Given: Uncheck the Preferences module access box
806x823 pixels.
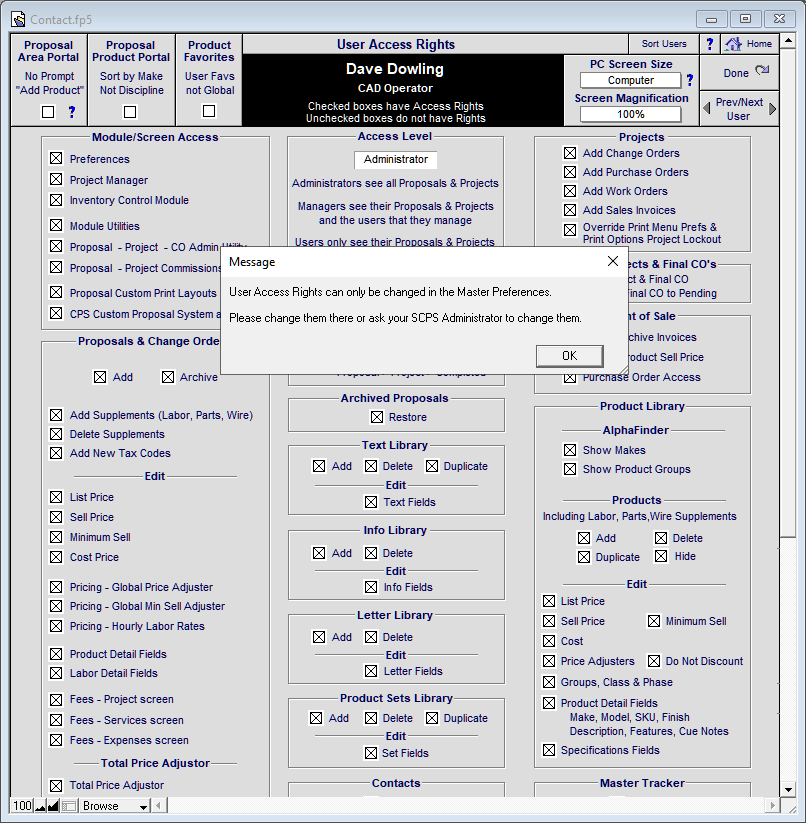Looking at the screenshot, I should click(x=56, y=158).
